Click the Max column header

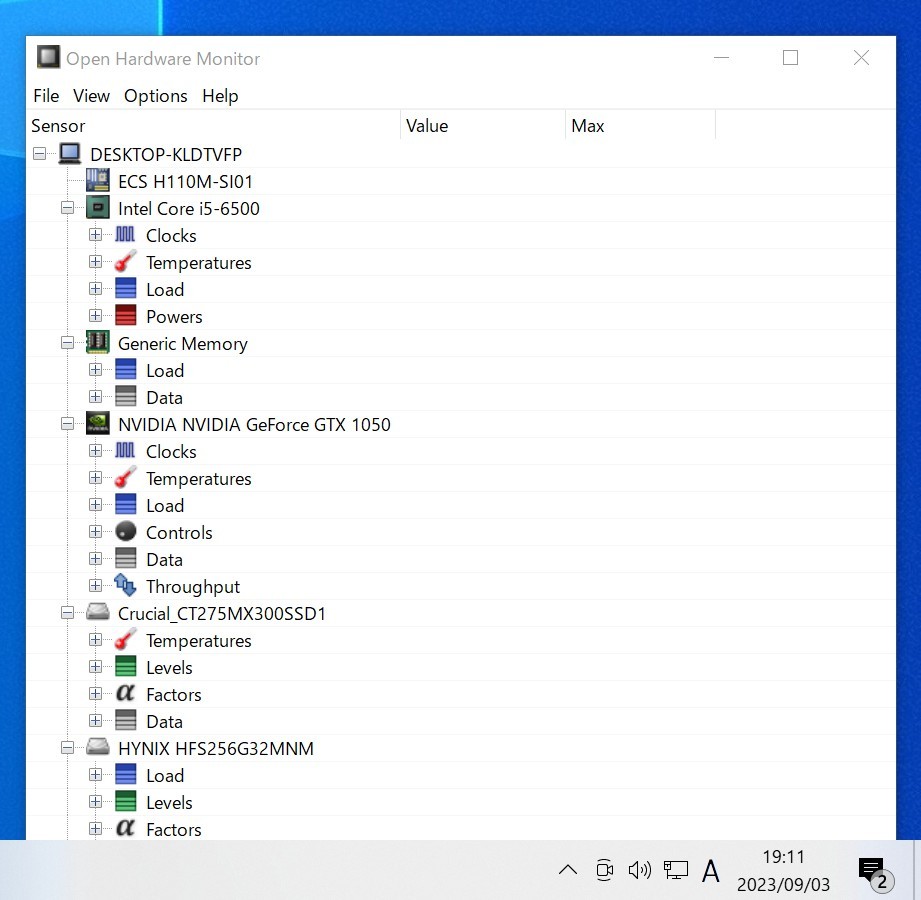point(641,126)
